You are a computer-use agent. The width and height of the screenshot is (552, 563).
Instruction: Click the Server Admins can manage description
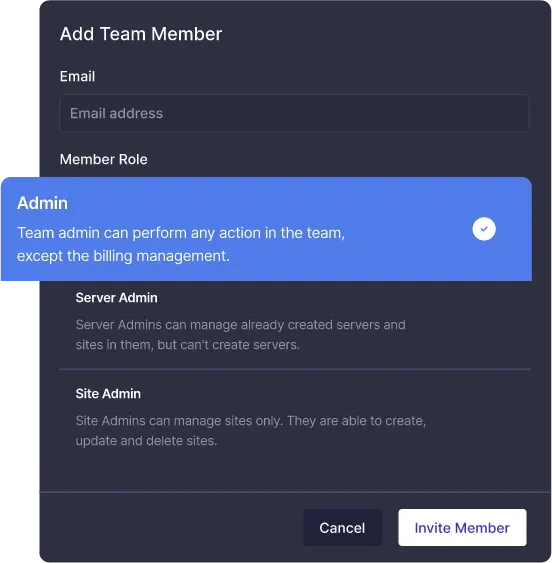tap(241, 335)
